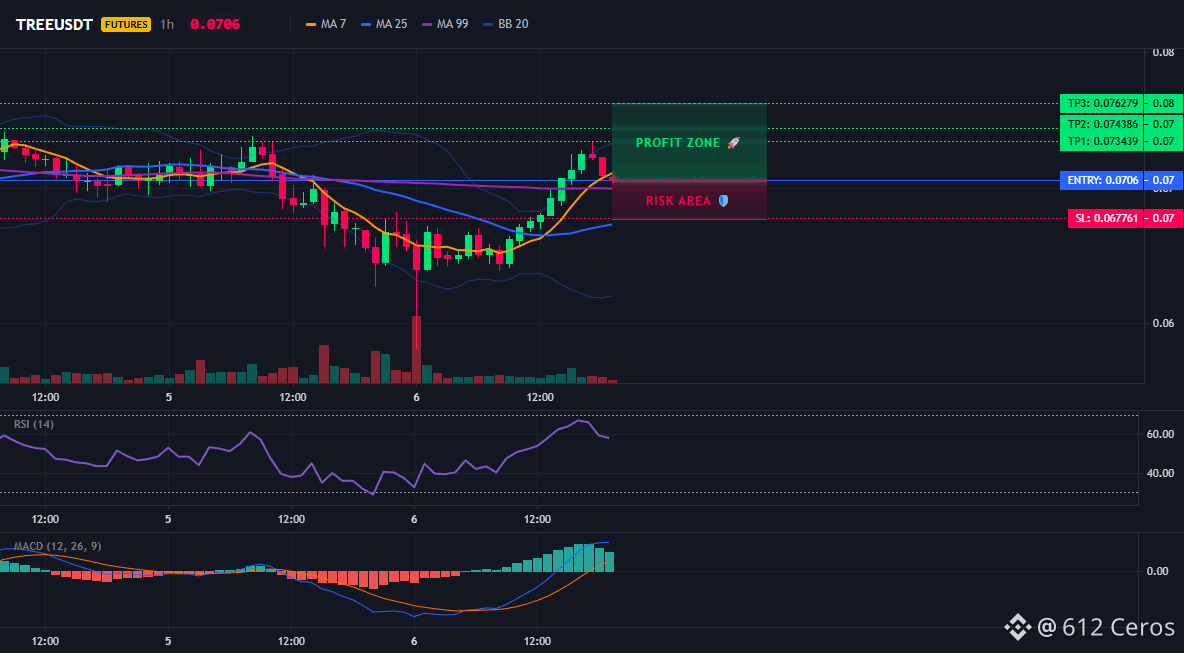Click the 60.00 RSI axis value

click(1161, 434)
